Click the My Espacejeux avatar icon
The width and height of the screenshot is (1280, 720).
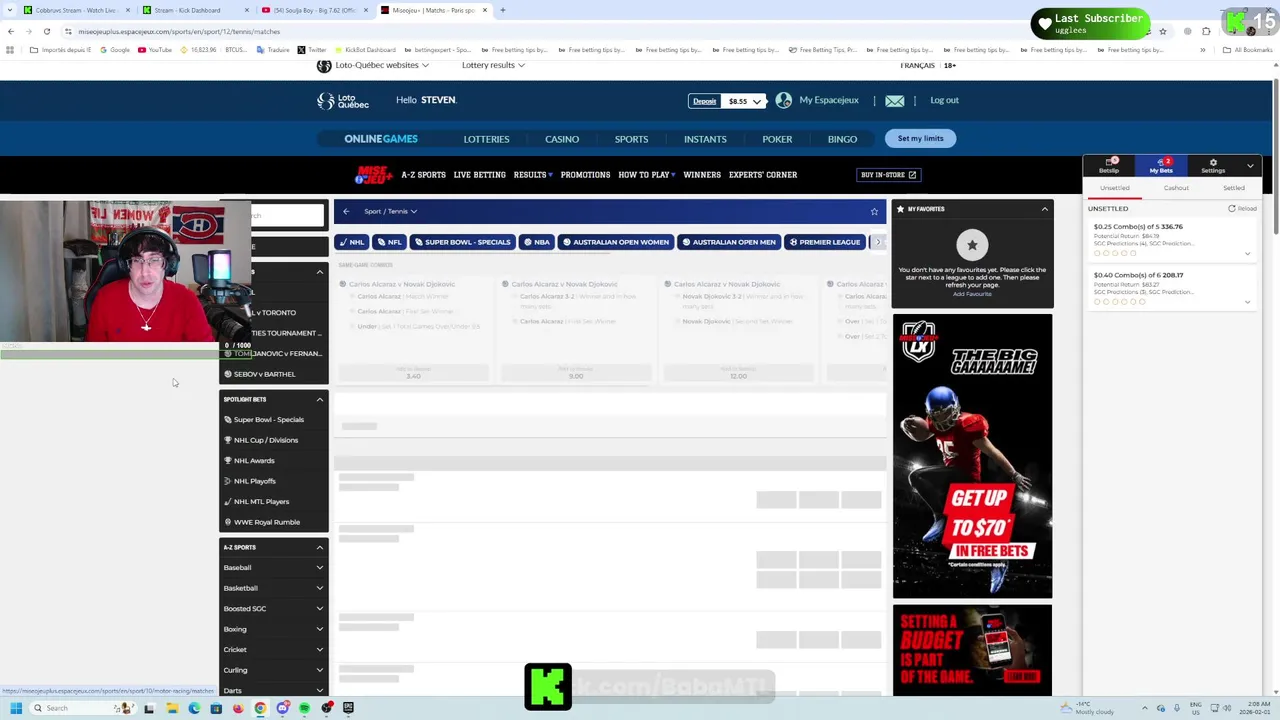click(x=784, y=100)
